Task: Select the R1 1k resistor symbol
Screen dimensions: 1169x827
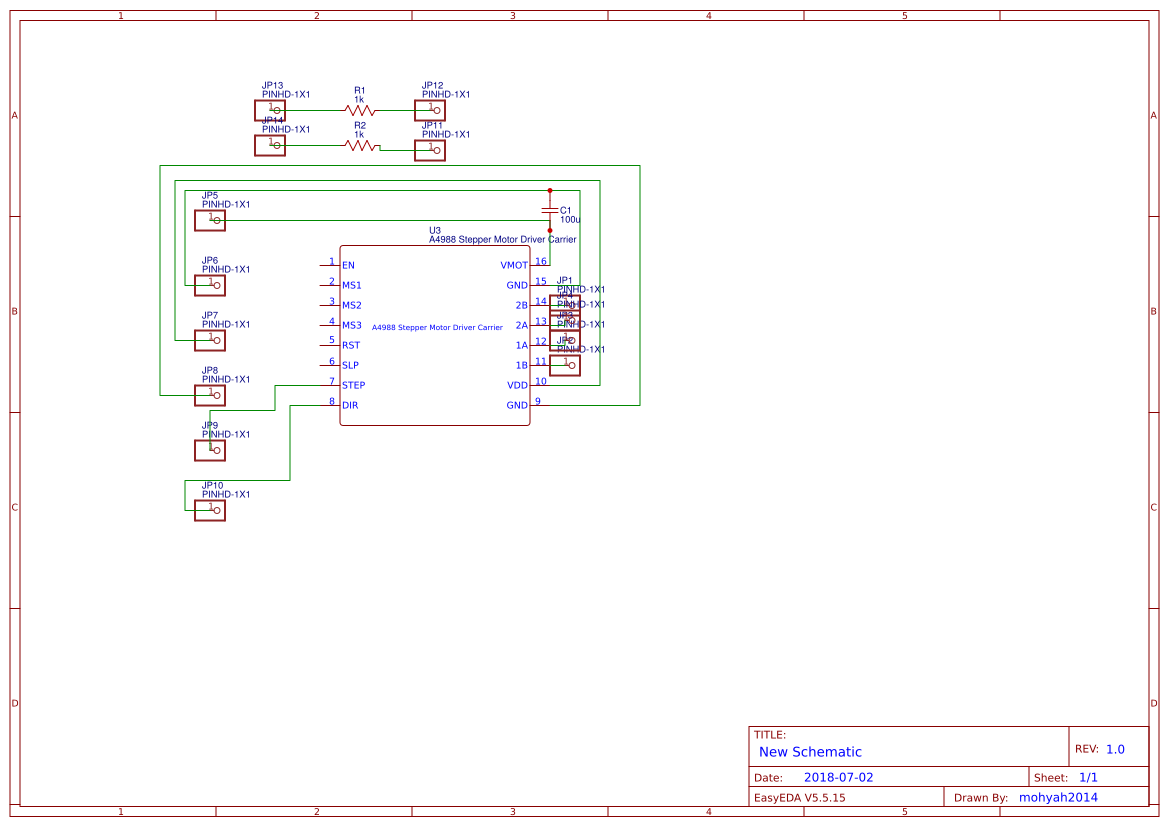Action: click(x=360, y=110)
